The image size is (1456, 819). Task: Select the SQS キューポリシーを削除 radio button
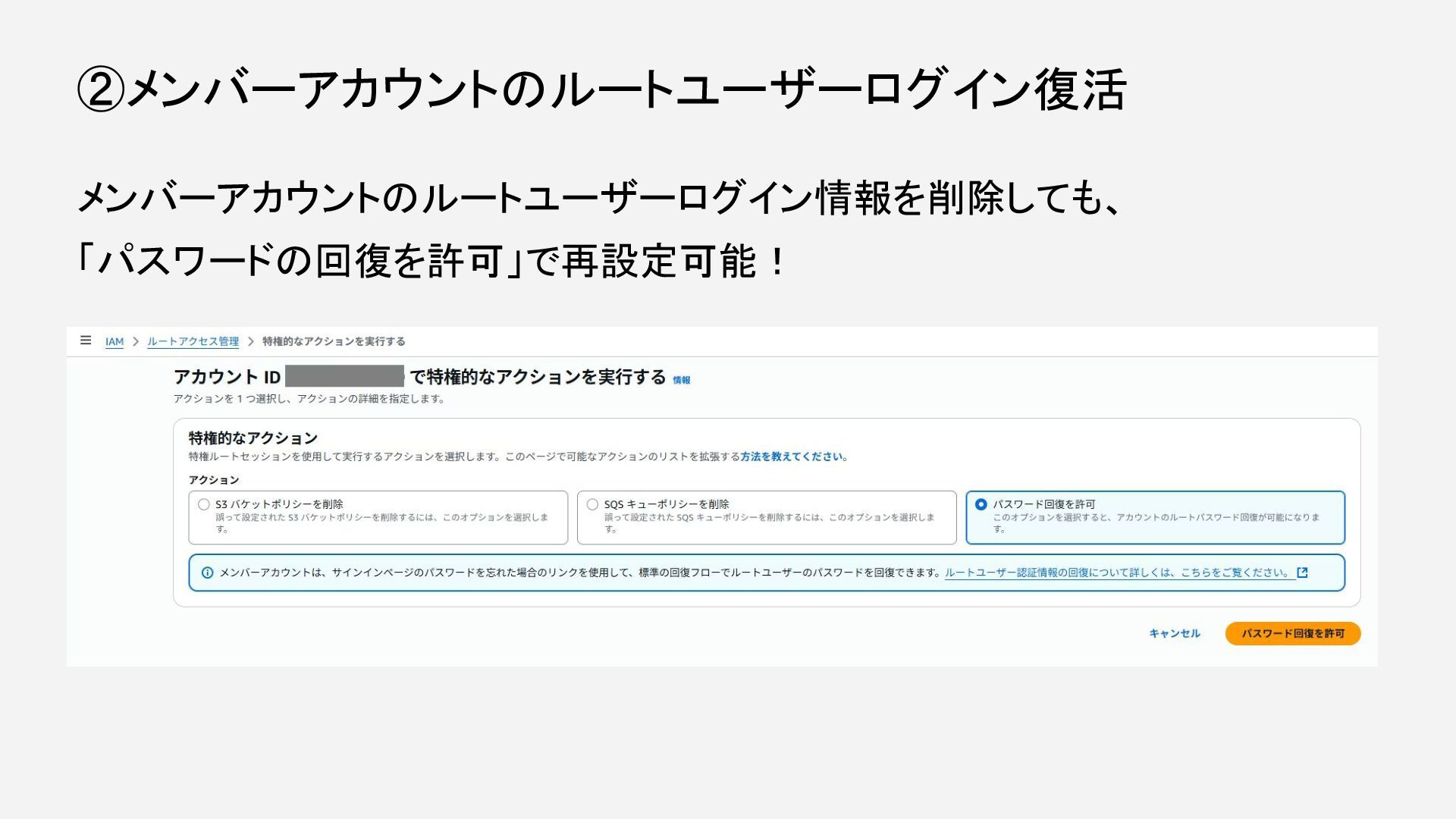(592, 504)
